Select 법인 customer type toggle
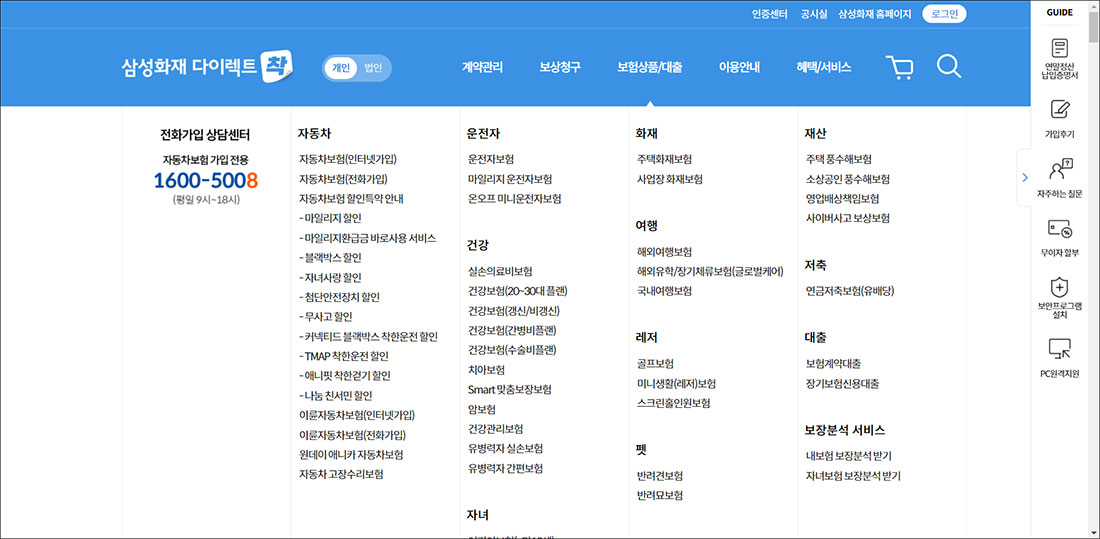The image size is (1100, 539). click(373, 68)
